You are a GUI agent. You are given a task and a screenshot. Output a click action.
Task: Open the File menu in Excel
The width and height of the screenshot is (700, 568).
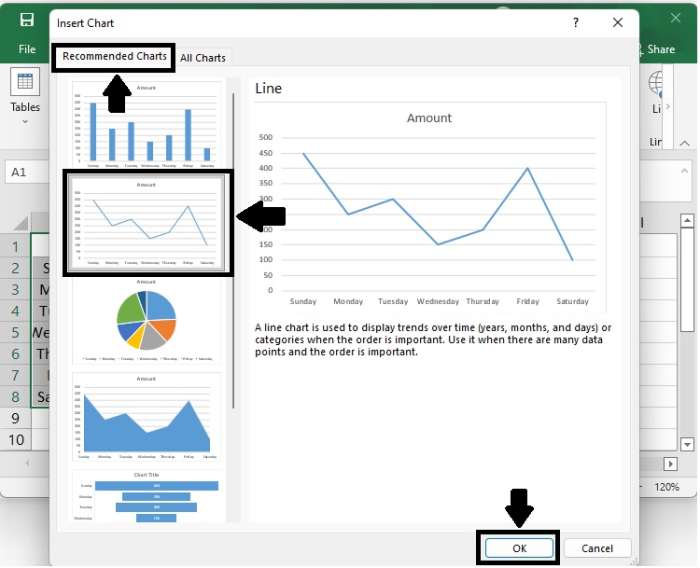(x=27, y=49)
